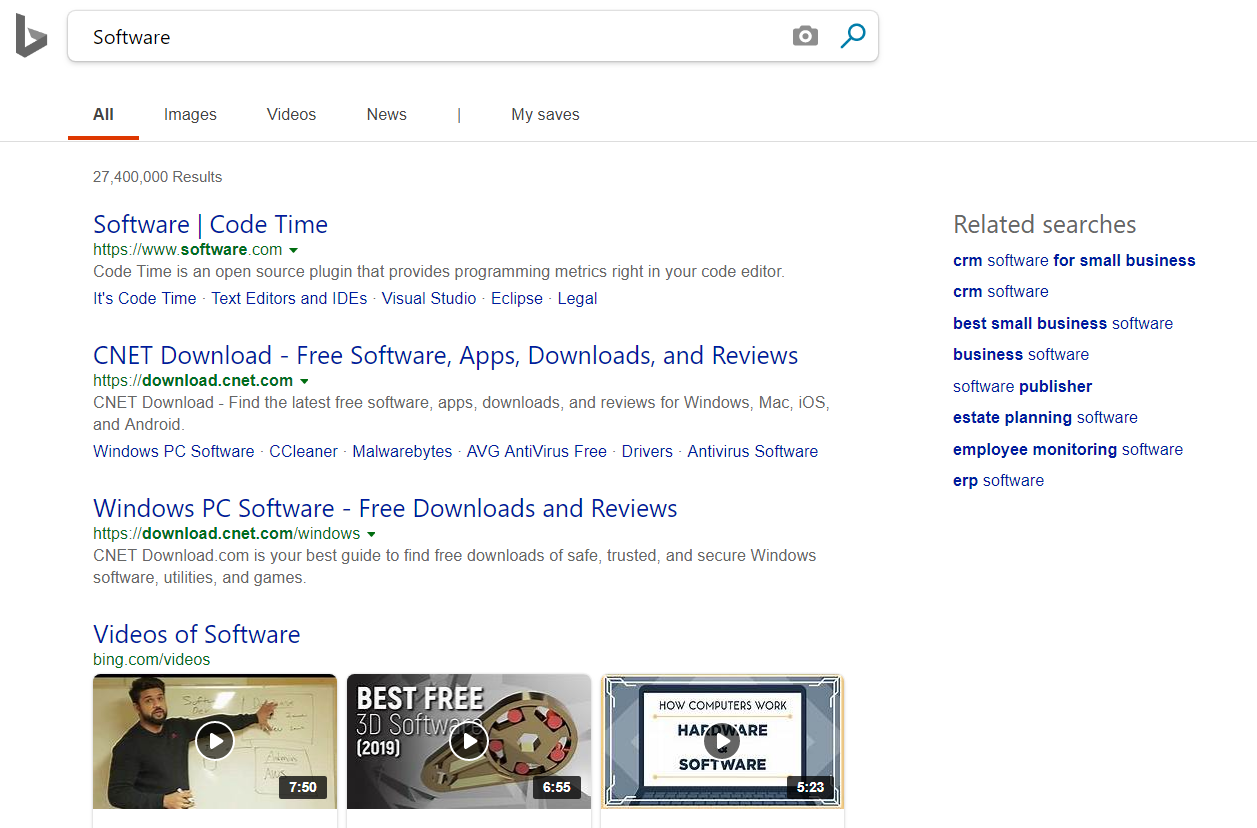Select software publisher related search
The image size is (1257, 828).
tap(1022, 386)
